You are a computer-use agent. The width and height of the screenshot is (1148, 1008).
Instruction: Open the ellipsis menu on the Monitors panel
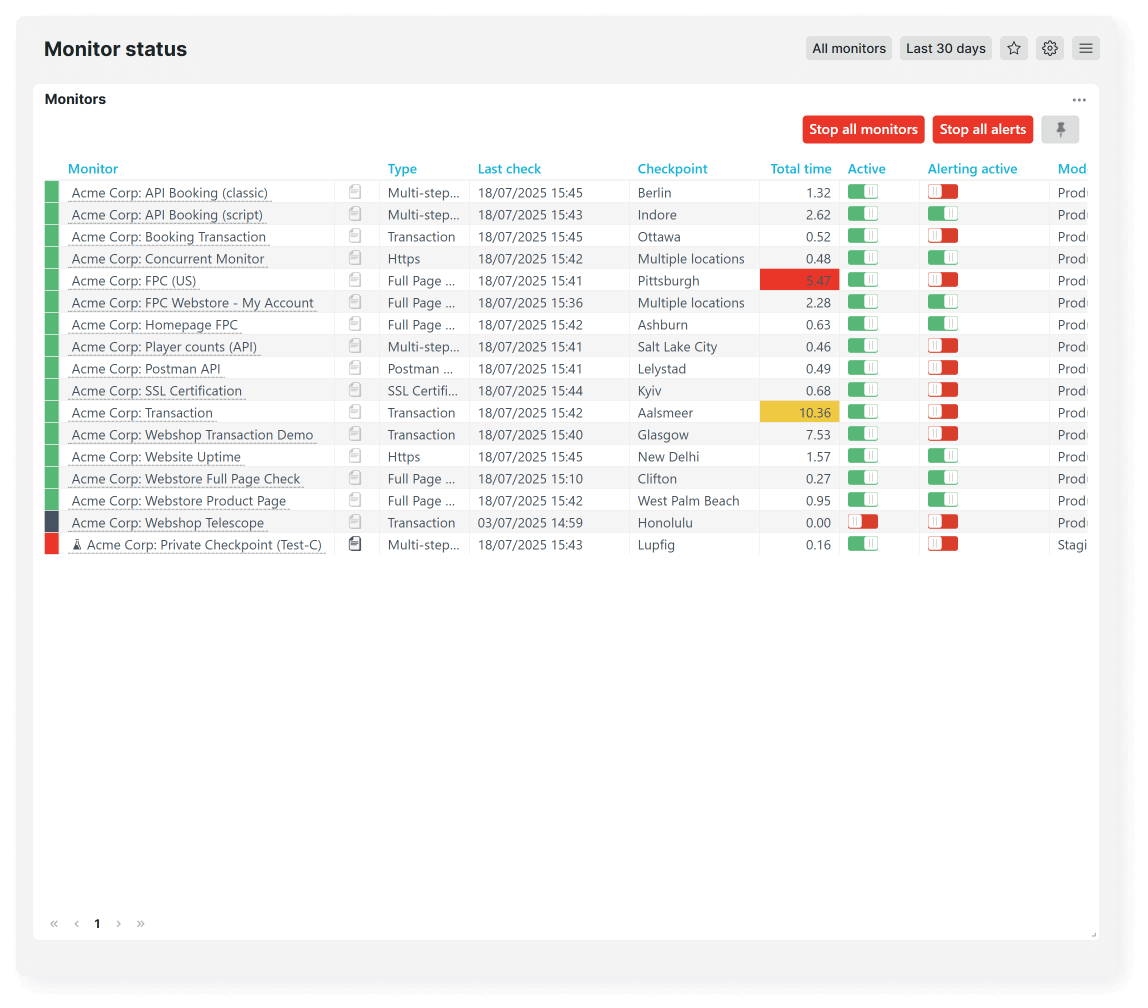1079,99
